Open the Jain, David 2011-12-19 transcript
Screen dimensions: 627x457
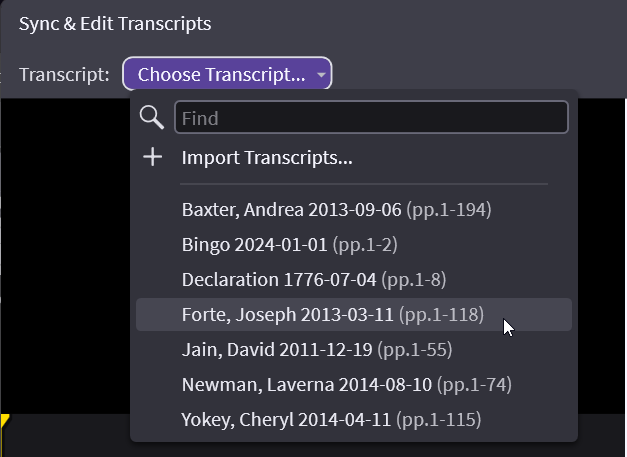click(x=273, y=350)
